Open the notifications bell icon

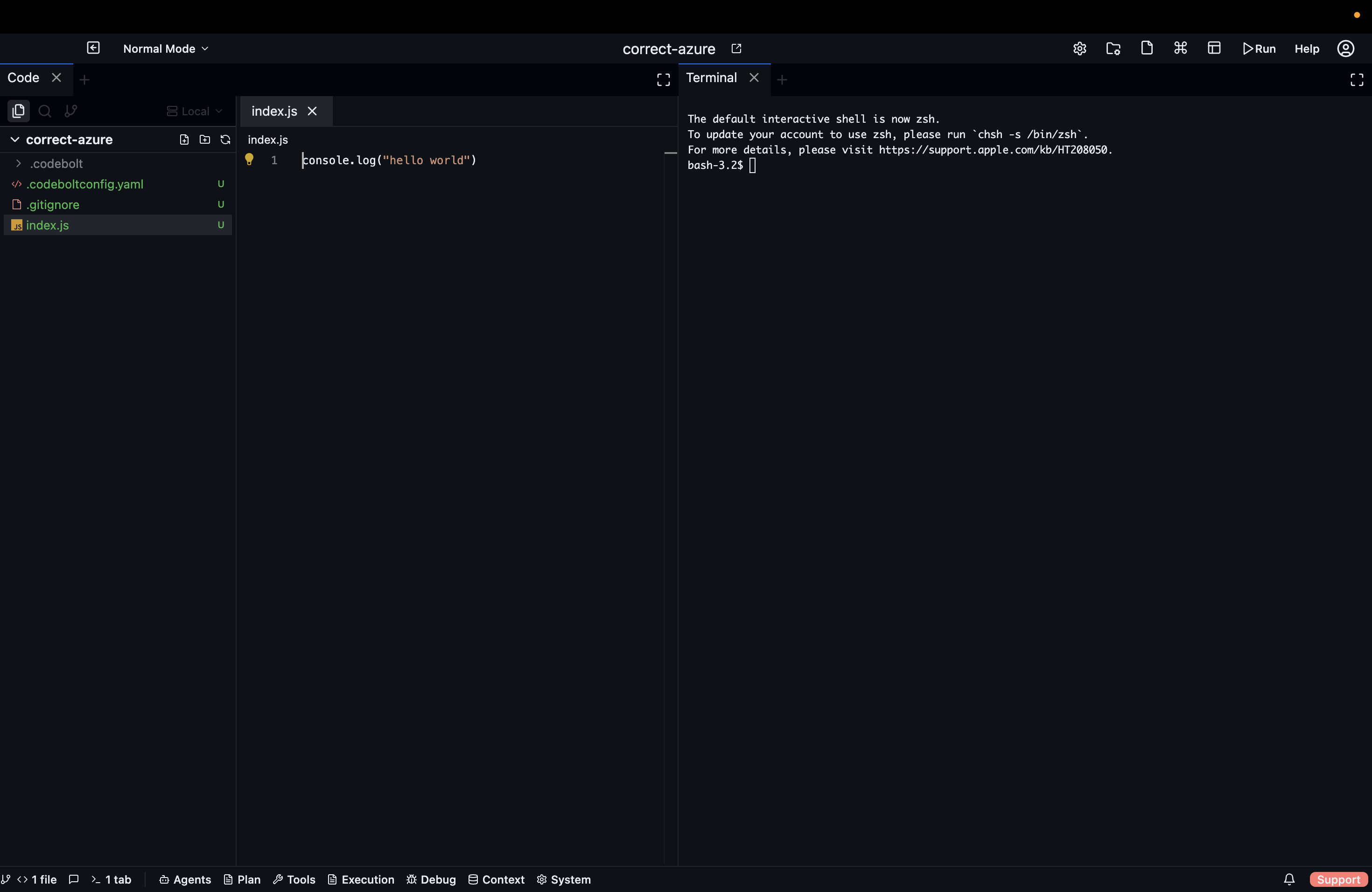point(1289,879)
